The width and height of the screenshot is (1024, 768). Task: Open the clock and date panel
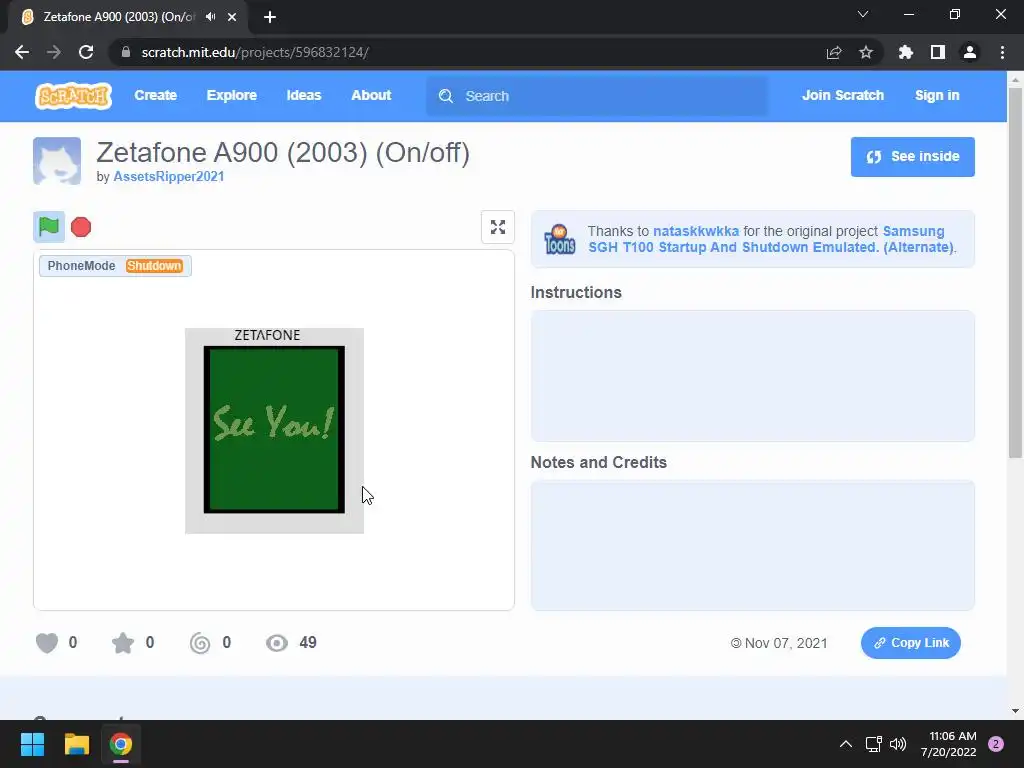(949, 744)
